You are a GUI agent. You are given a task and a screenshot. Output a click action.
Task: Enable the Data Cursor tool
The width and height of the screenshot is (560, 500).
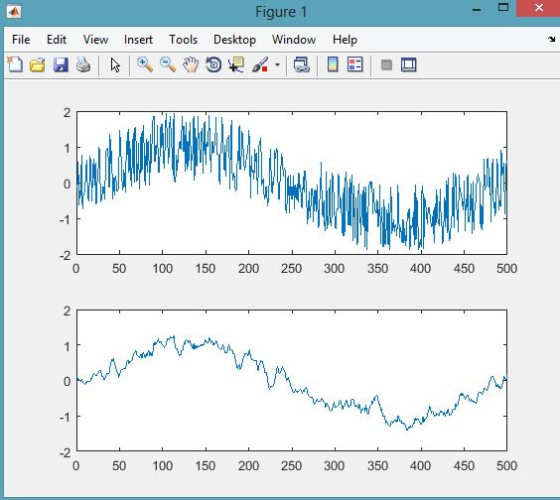(236, 65)
